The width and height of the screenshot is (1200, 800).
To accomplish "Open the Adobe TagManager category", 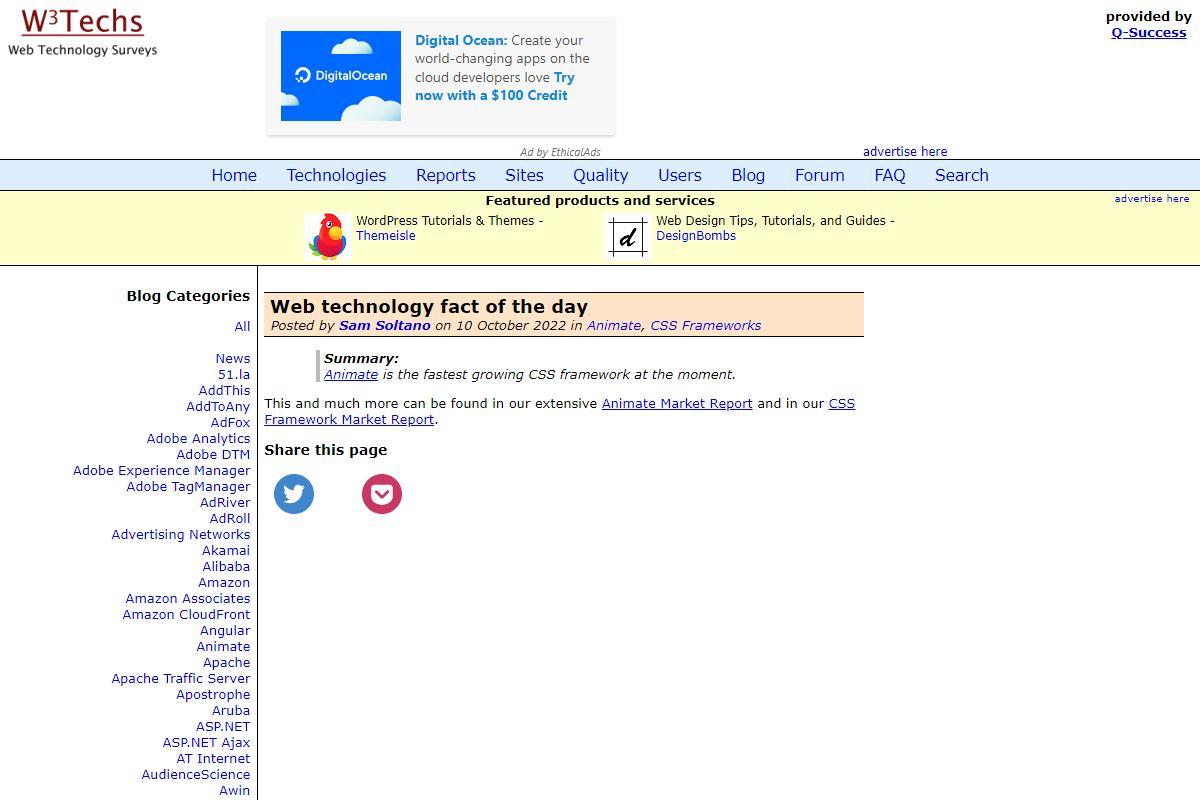I will (189, 486).
